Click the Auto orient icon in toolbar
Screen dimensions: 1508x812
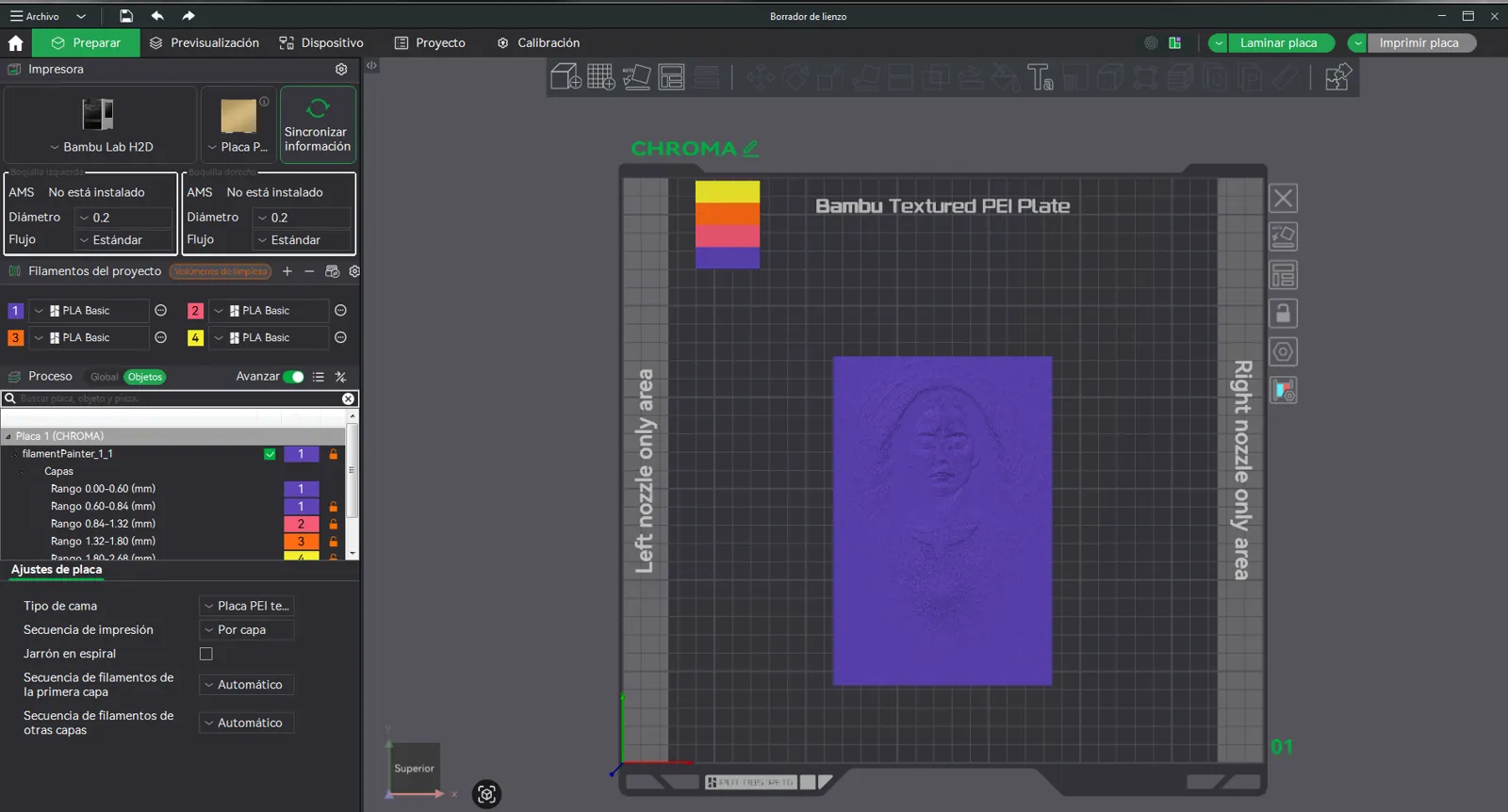pos(636,76)
